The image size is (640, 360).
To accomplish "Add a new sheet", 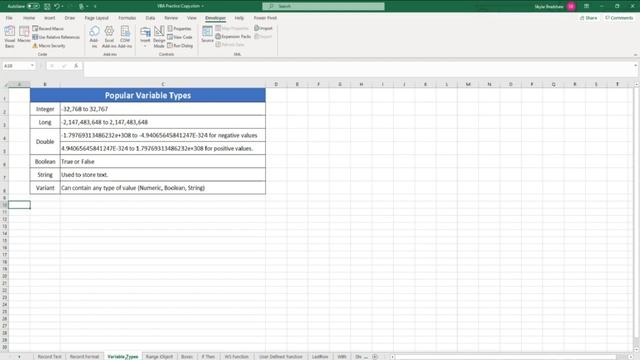I will 375,357.
